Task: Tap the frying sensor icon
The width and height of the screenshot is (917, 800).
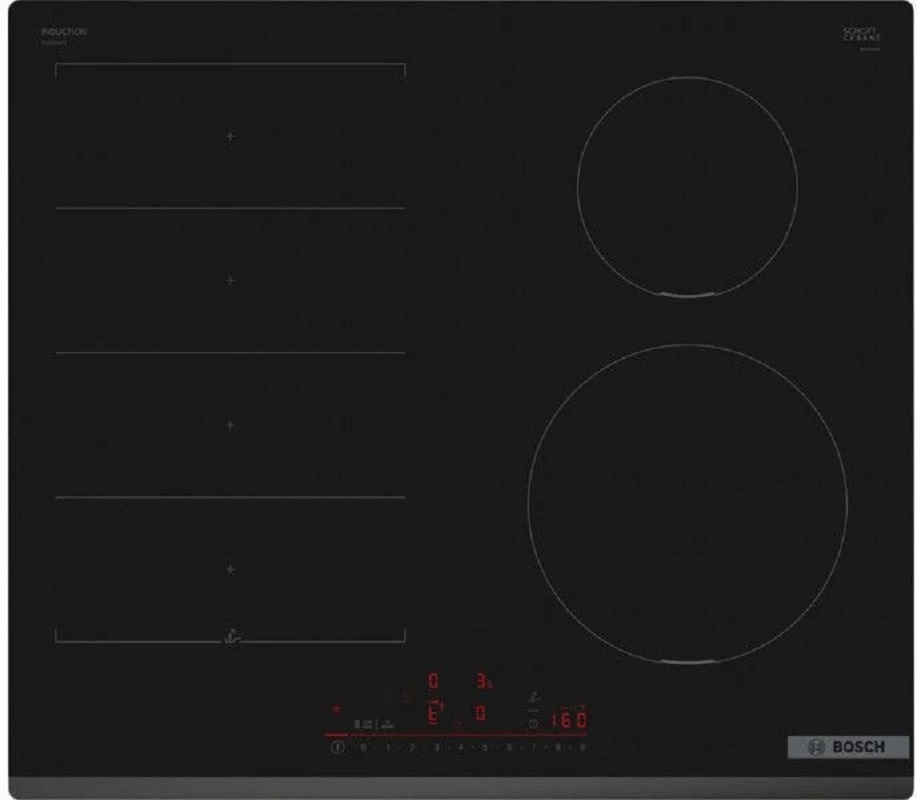Action: [x=536, y=695]
